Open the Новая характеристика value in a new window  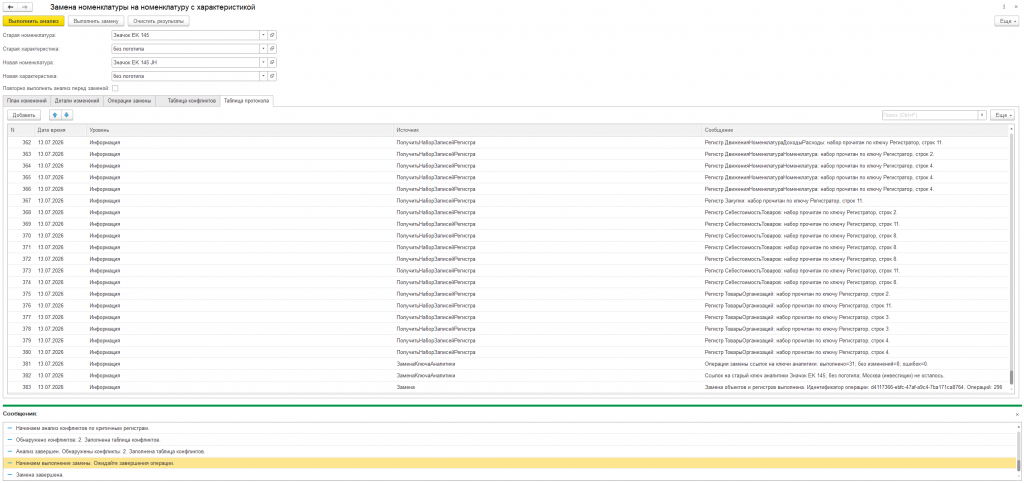coord(272,76)
